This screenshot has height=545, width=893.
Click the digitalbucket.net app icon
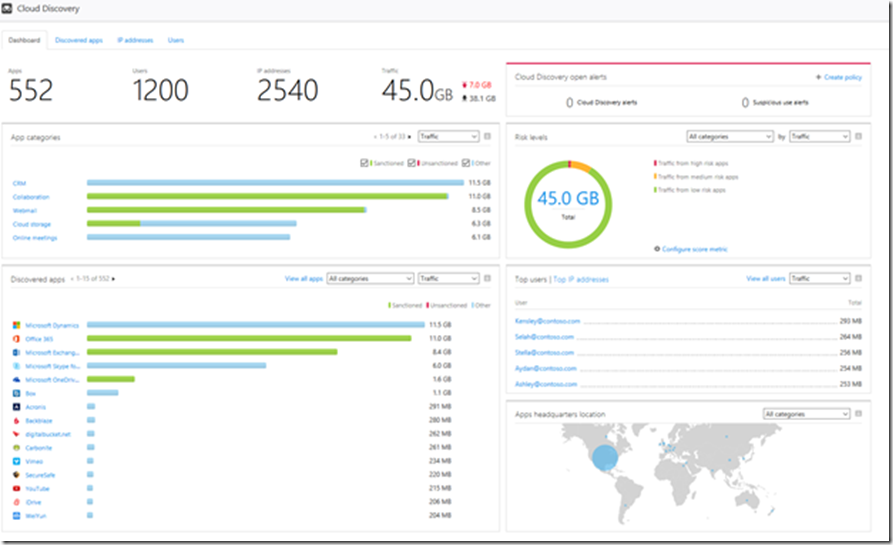tap(17, 434)
